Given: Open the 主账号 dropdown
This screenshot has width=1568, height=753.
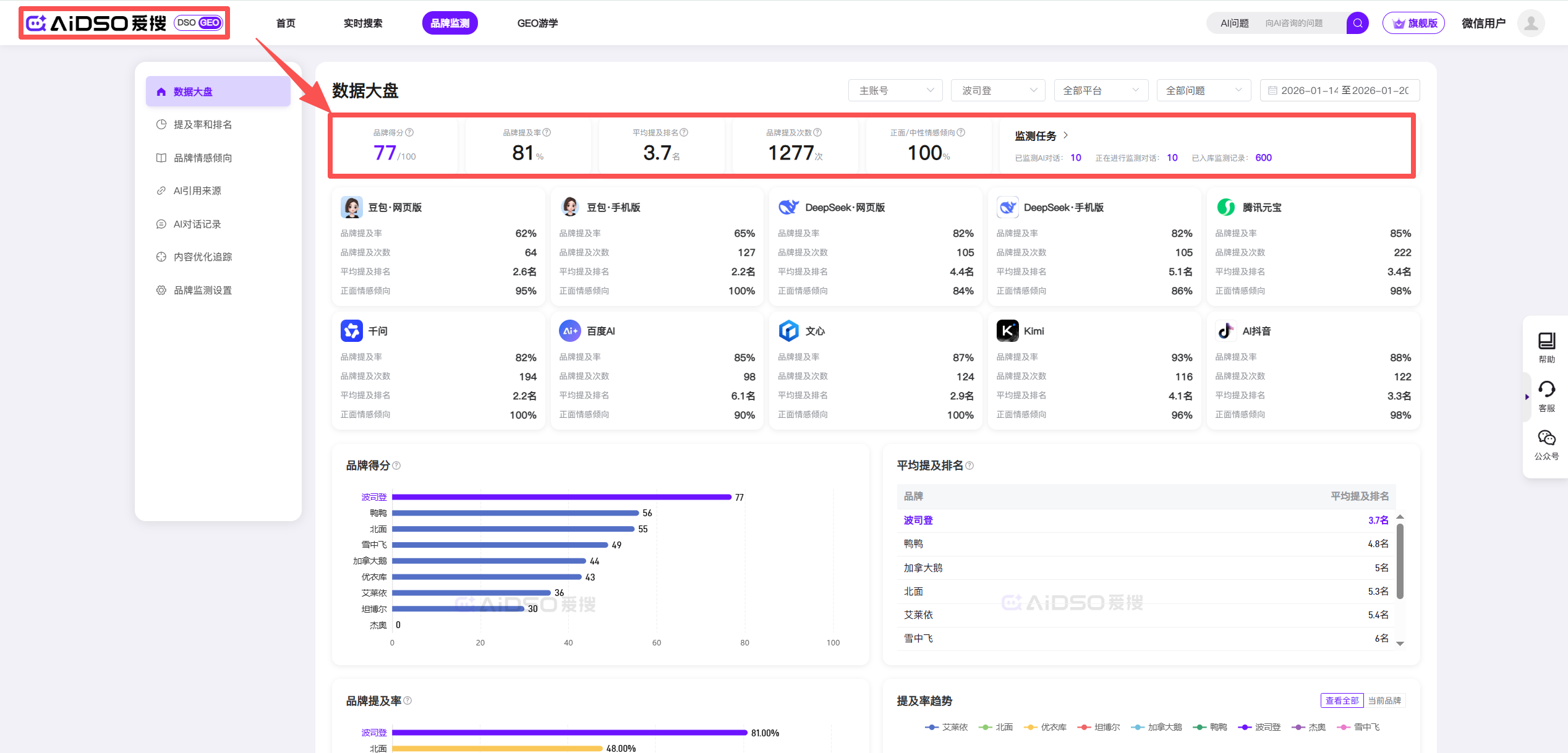Looking at the screenshot, I should [895, 90].
